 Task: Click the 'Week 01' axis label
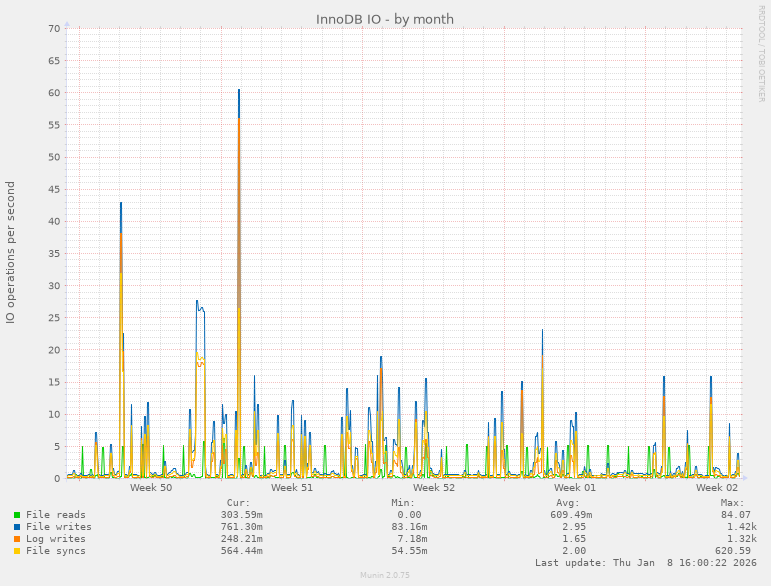click(x=575, y=488)
